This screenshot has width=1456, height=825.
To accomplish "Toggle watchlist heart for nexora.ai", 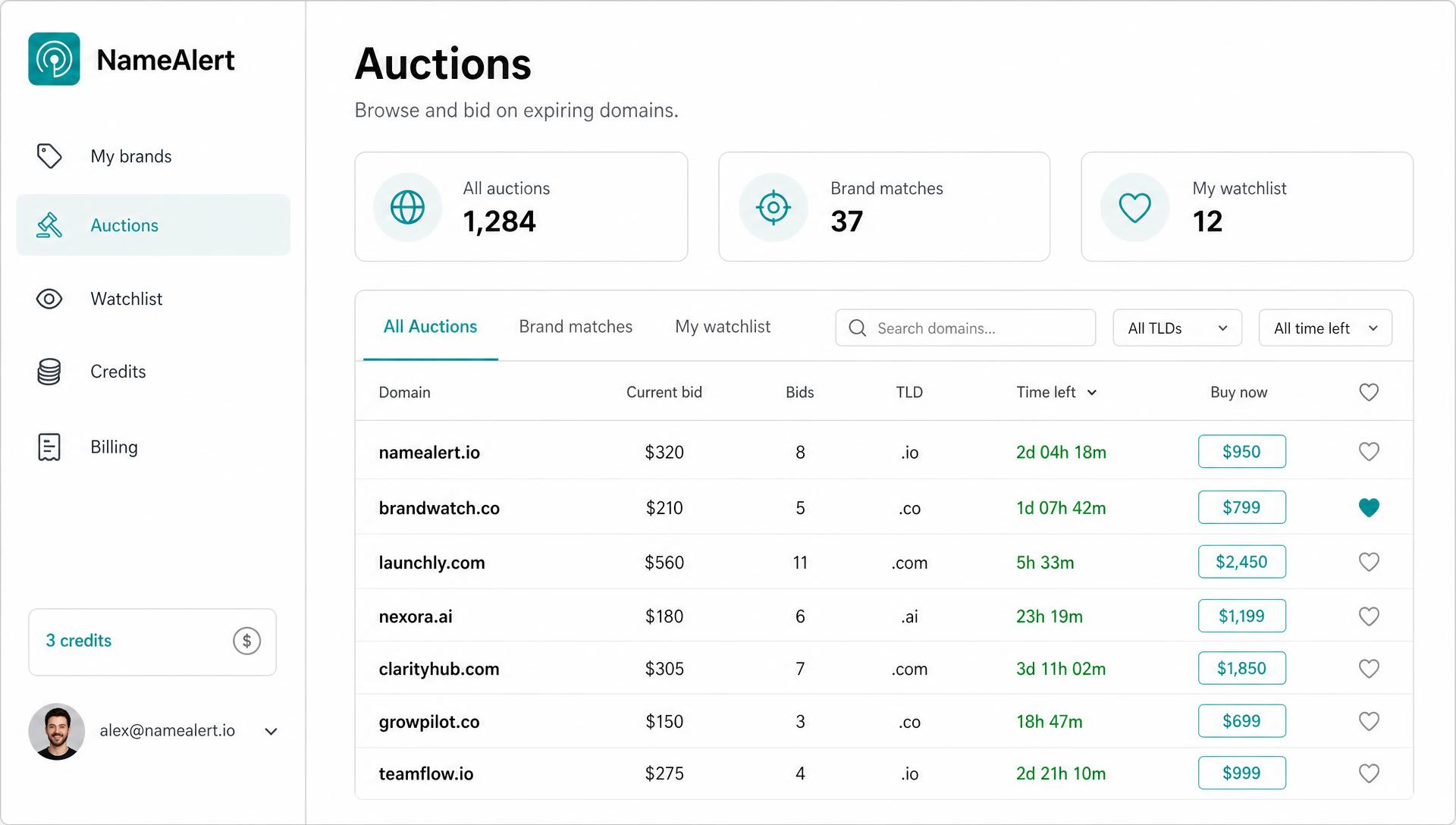I will click(x=1369, y=616).
